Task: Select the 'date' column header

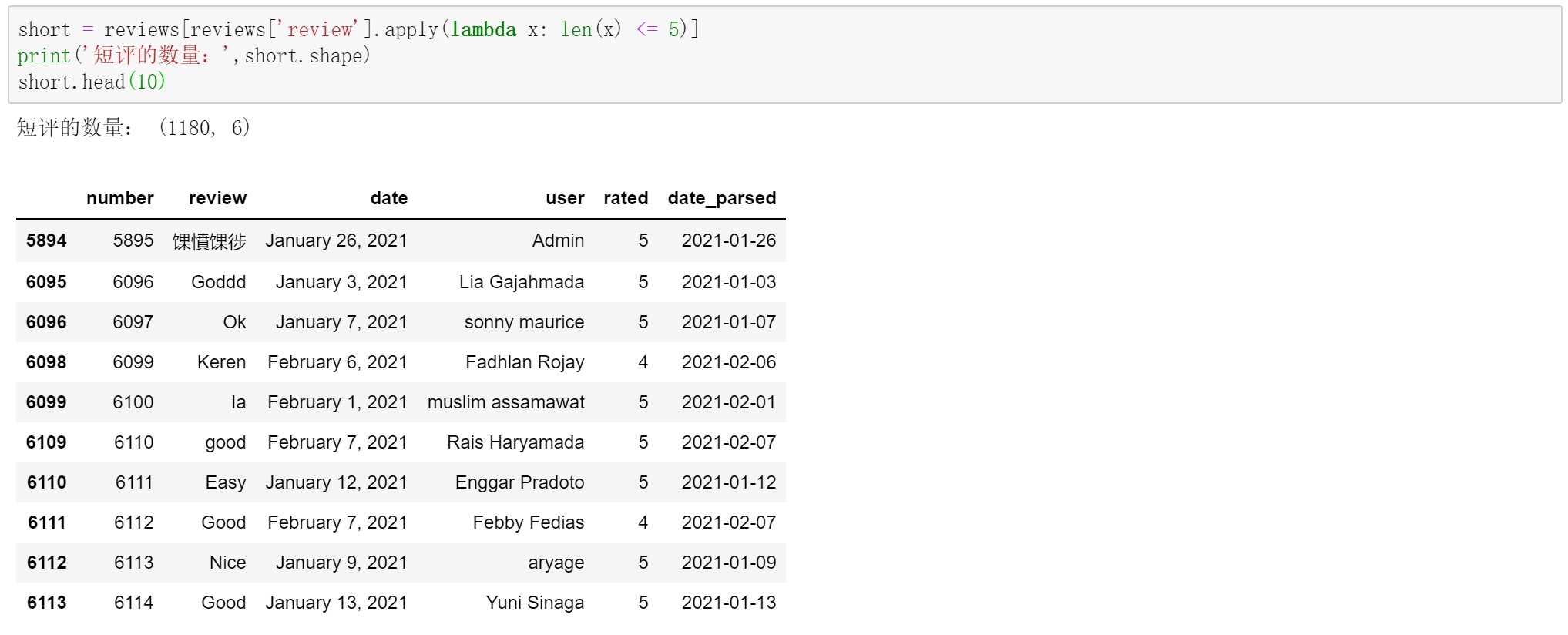Action: click(388, 198)
